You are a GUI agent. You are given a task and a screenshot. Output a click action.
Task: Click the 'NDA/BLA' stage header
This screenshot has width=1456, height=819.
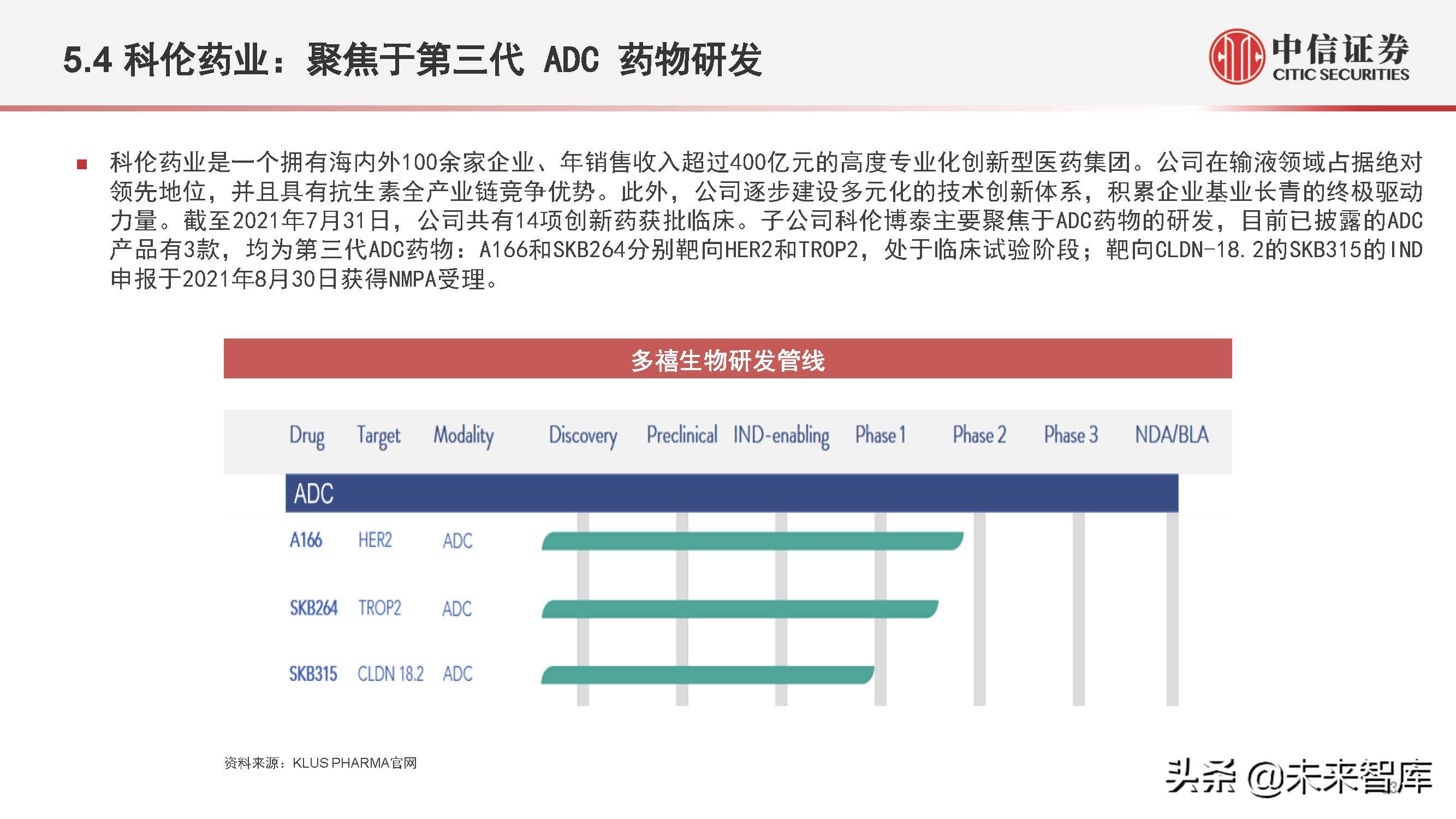(x=1172, y=435)
